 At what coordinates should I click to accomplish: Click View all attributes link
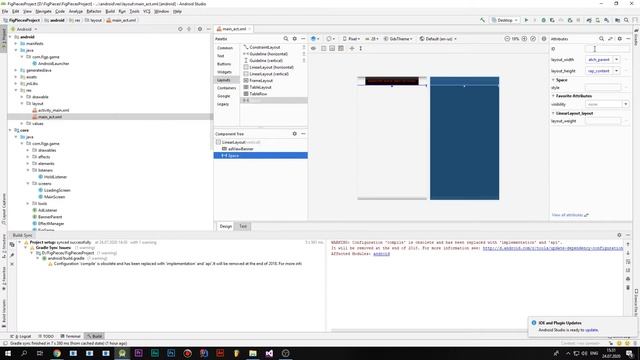[570, 215]
